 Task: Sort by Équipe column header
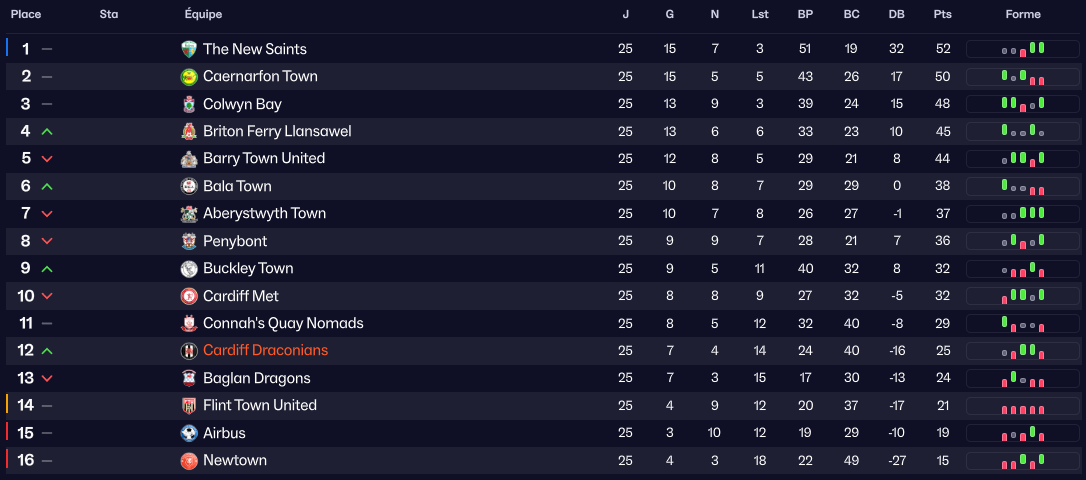[204, 15]
